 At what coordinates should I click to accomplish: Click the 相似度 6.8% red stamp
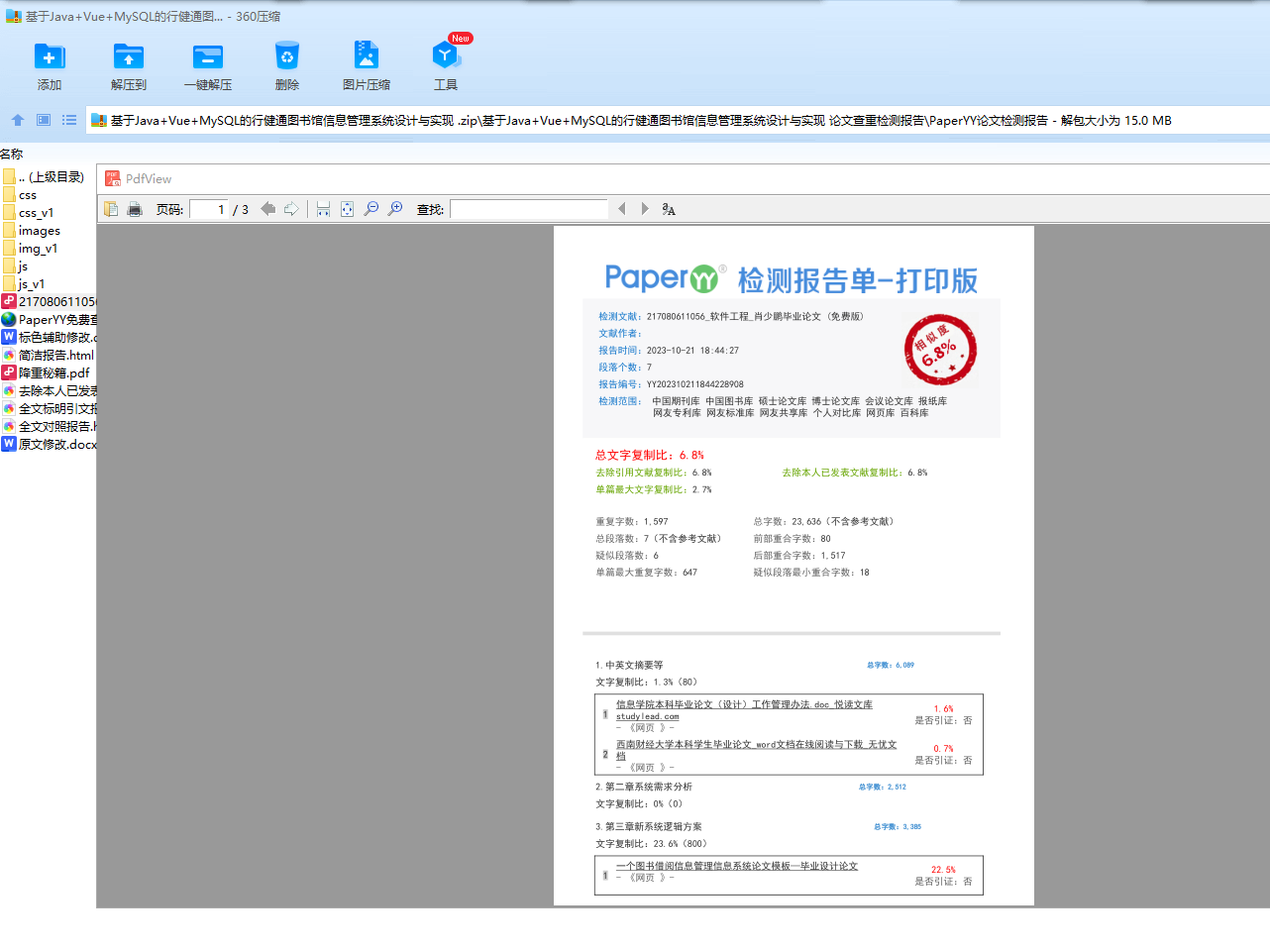coord(940,350)
